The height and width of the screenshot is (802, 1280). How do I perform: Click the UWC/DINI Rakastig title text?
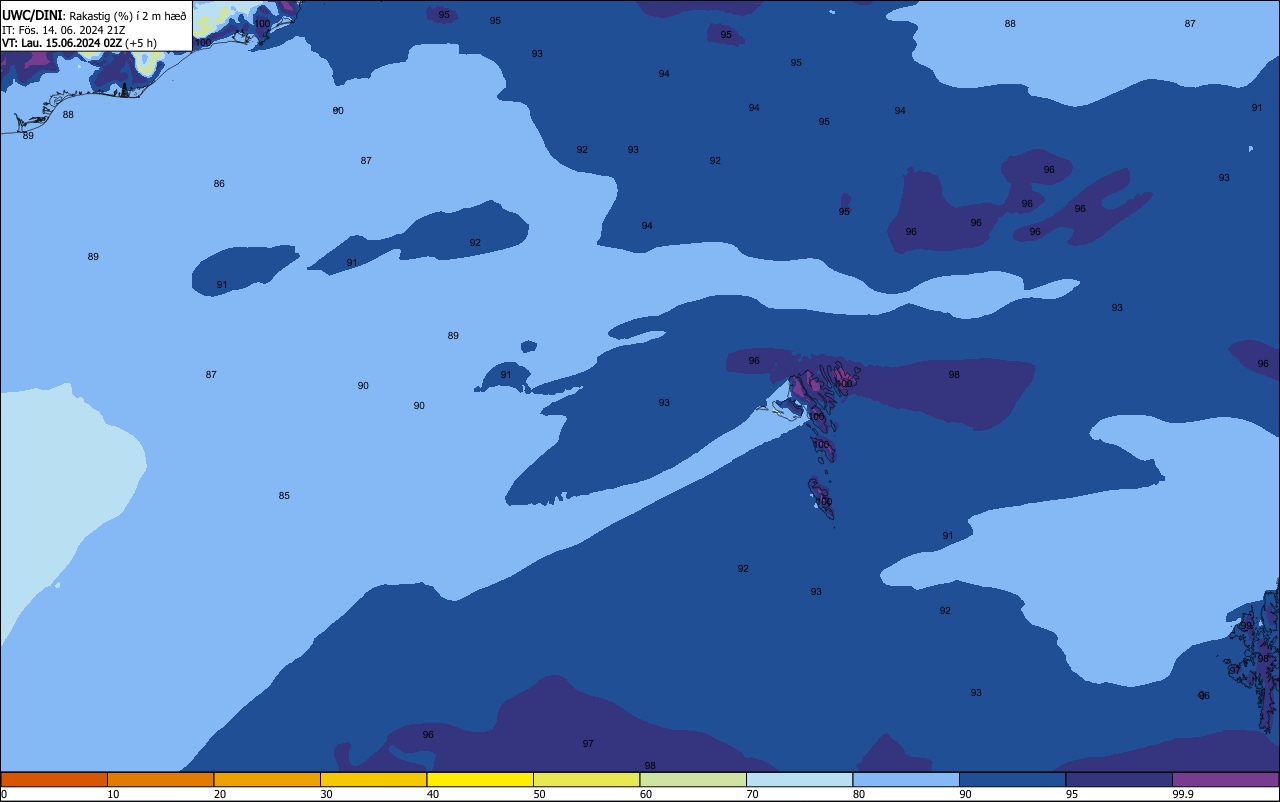pos(94,15)
